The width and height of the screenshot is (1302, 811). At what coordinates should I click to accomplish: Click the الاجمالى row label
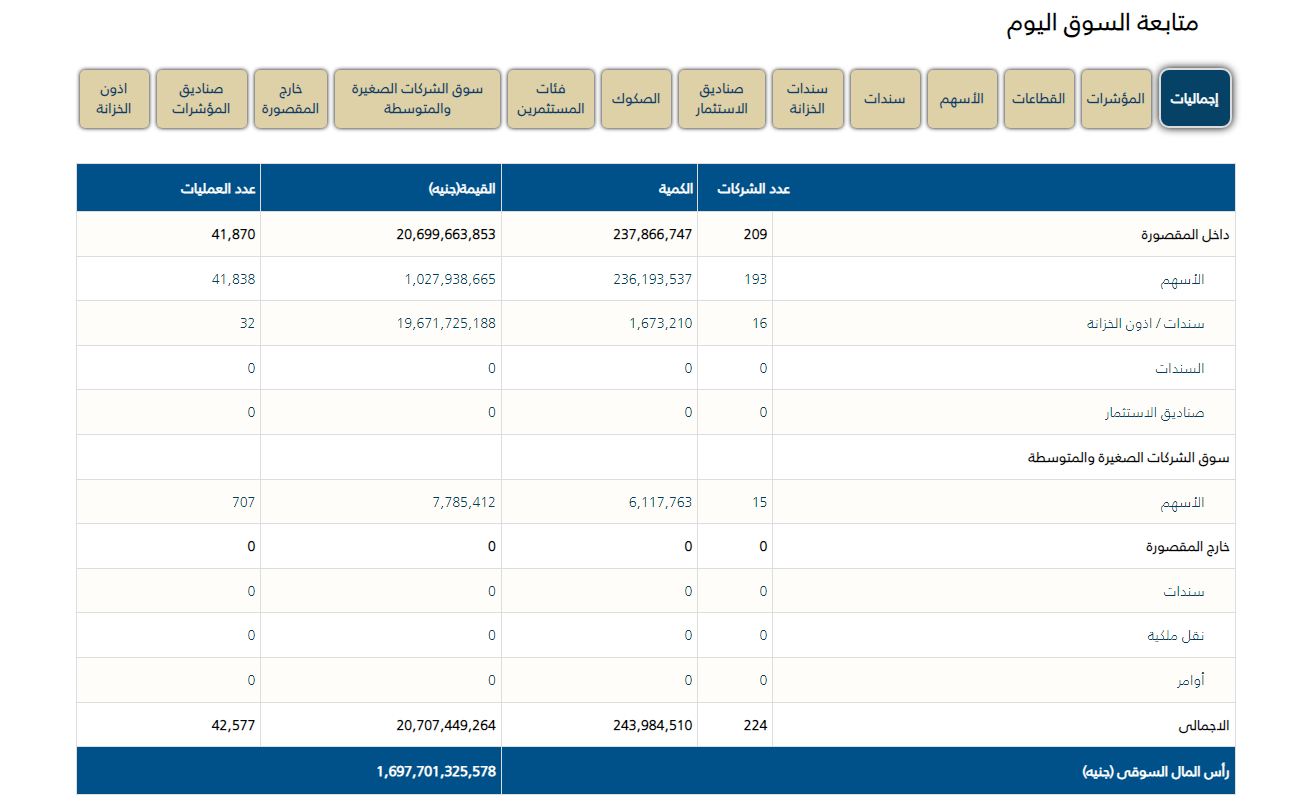tap(1208, 725)
